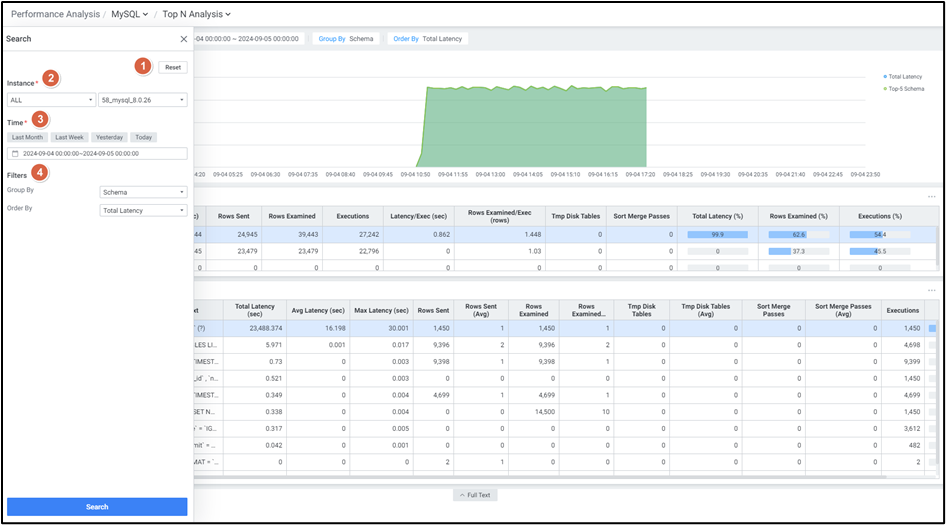Expand Full Text panel at bottom
Viewport: 946px width, 525px height.
(476, 495)
